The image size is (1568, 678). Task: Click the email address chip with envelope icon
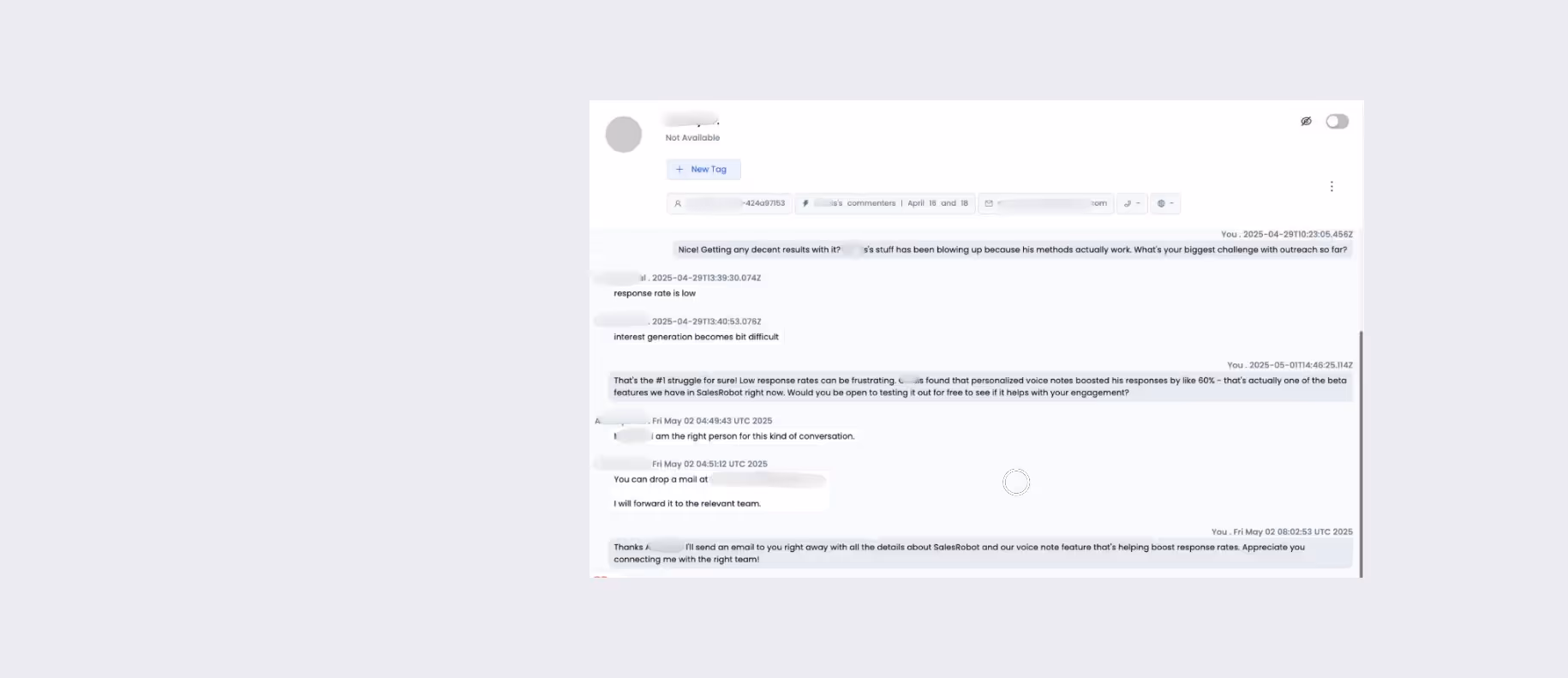tap(1046, 204)
